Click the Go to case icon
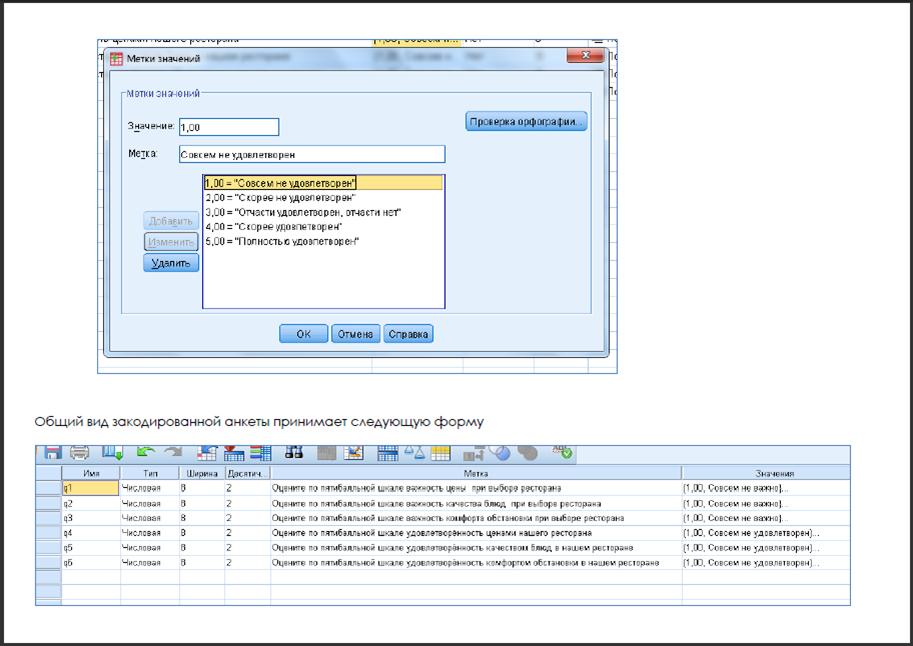Viewport: 913px width, 646px height. (x=208, y=453)
